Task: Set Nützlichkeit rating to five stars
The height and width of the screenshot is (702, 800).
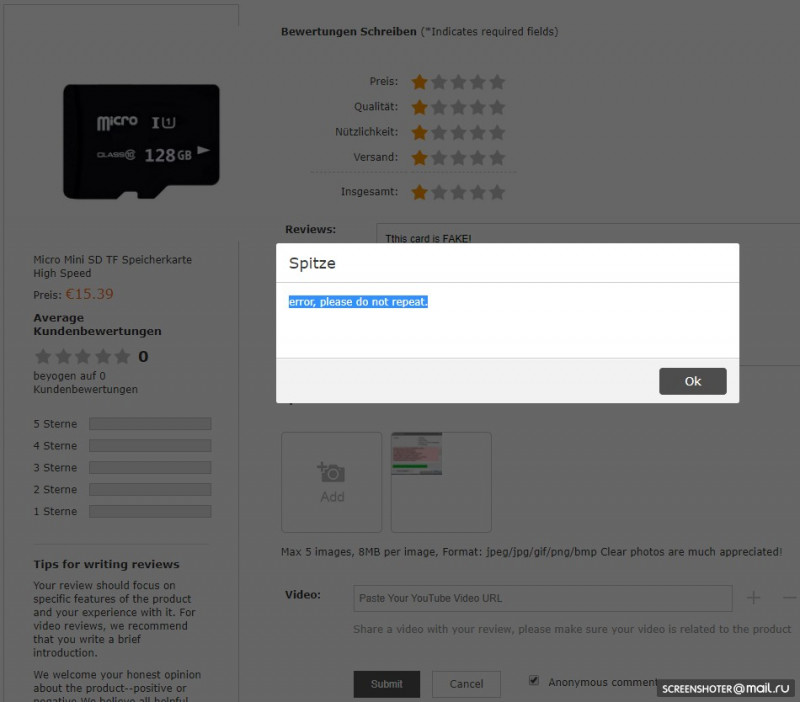Action: [x=497, y=132]
